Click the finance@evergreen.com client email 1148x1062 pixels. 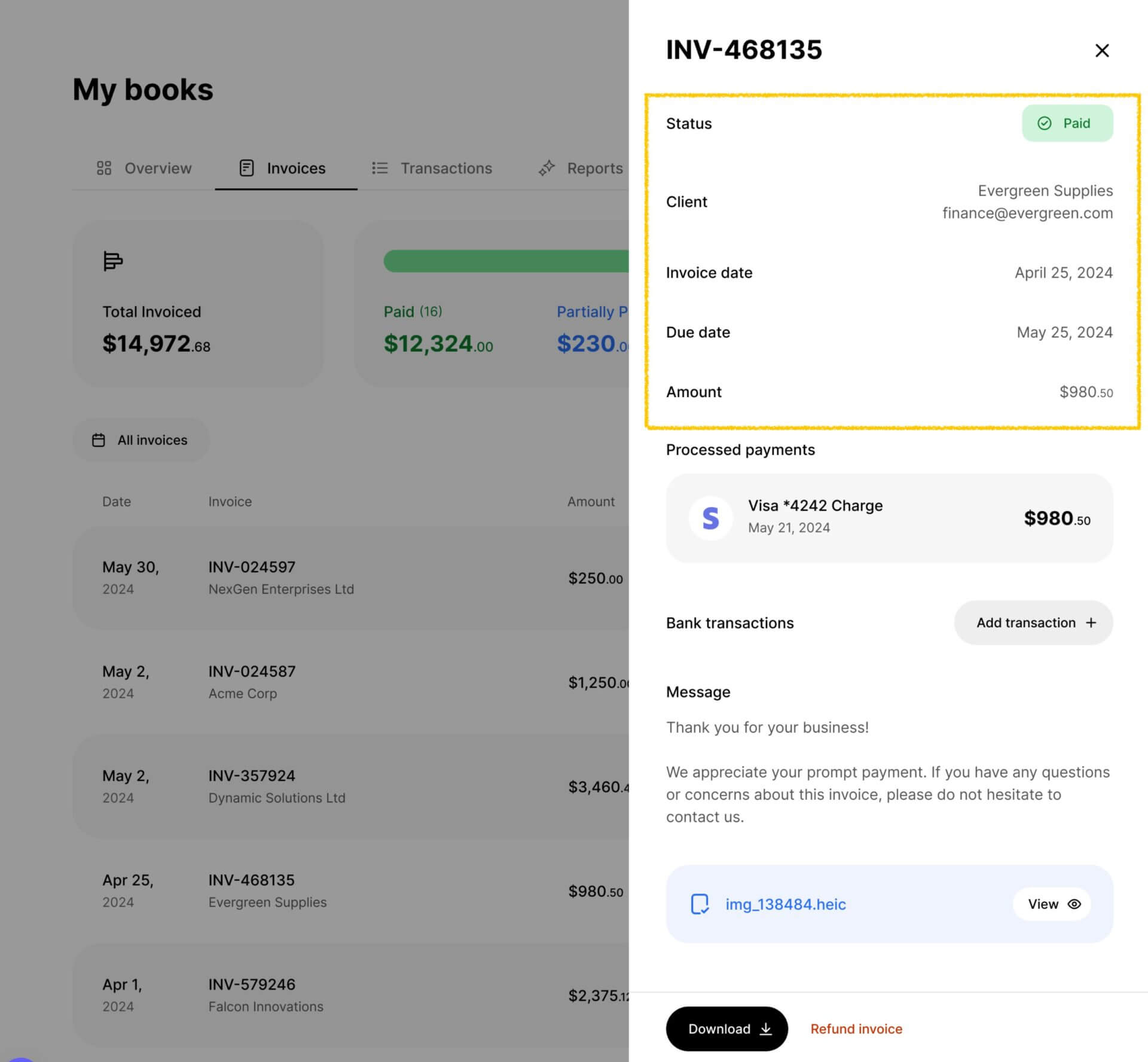(x=1027, y=213)
